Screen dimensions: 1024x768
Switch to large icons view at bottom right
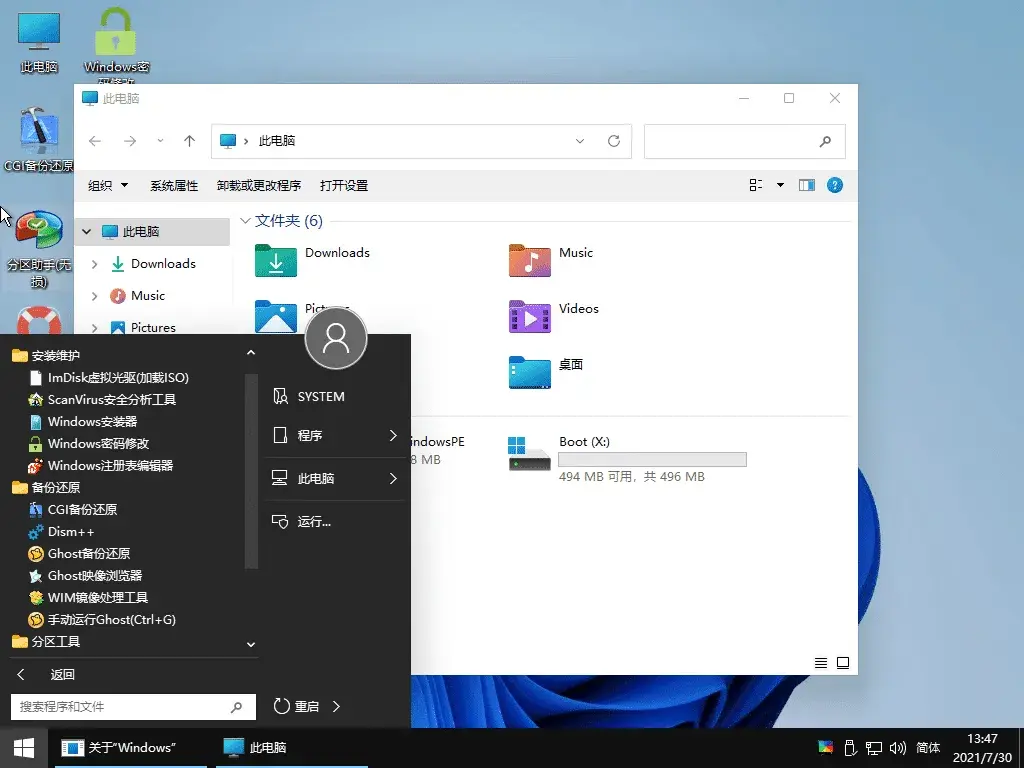(x=843, y=663)
